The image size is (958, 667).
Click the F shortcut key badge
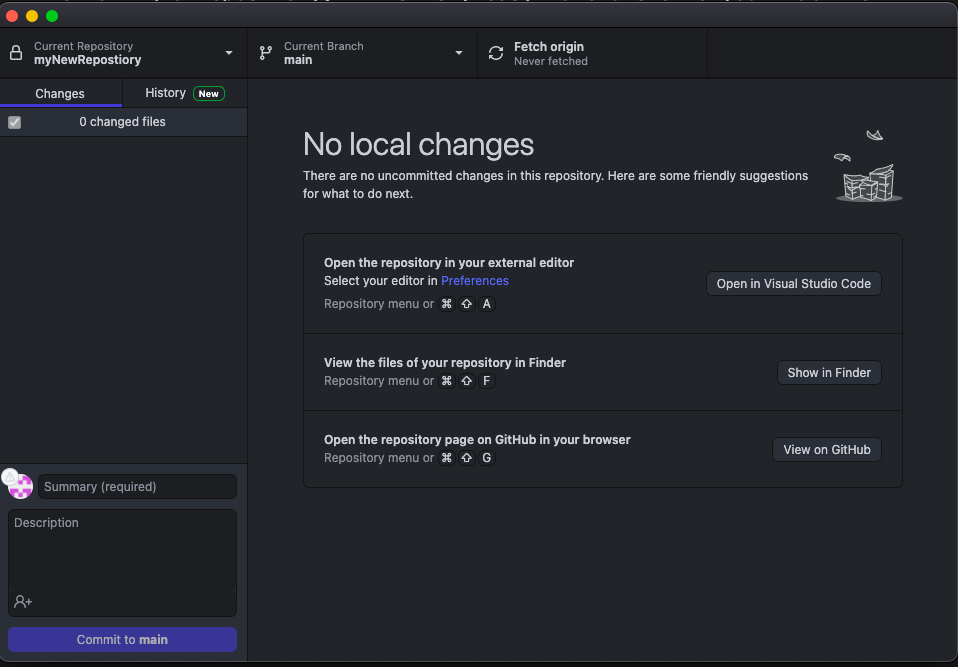click(x=487, y=381)
